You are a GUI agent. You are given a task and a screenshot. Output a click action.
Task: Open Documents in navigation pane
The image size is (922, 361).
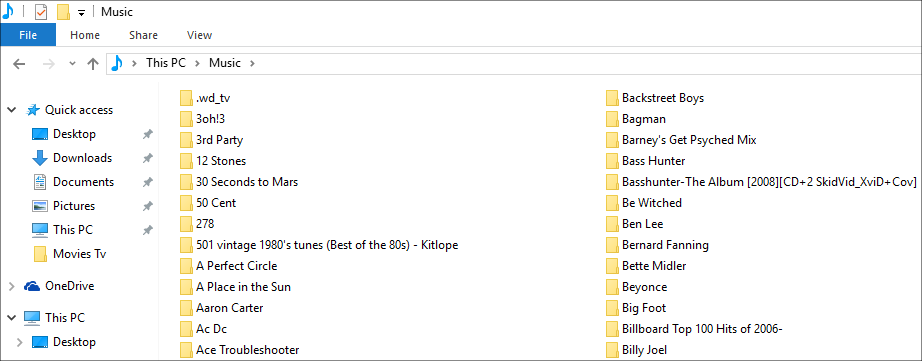[x=83, y=182]
